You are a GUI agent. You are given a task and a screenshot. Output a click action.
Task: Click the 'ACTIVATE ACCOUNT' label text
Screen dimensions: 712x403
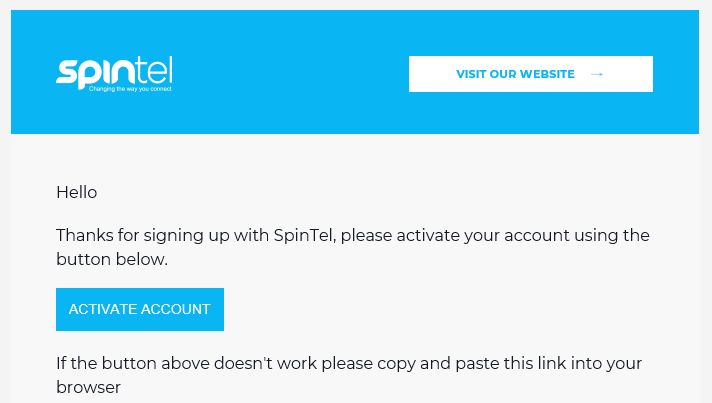(x=139, y=309)
